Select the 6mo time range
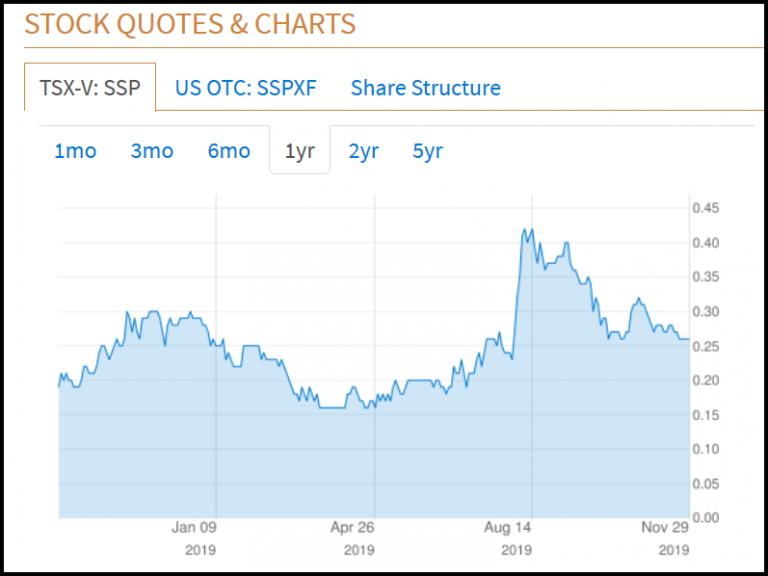The height and width of the screenshot is (576, 768). [x=228, y=151]
